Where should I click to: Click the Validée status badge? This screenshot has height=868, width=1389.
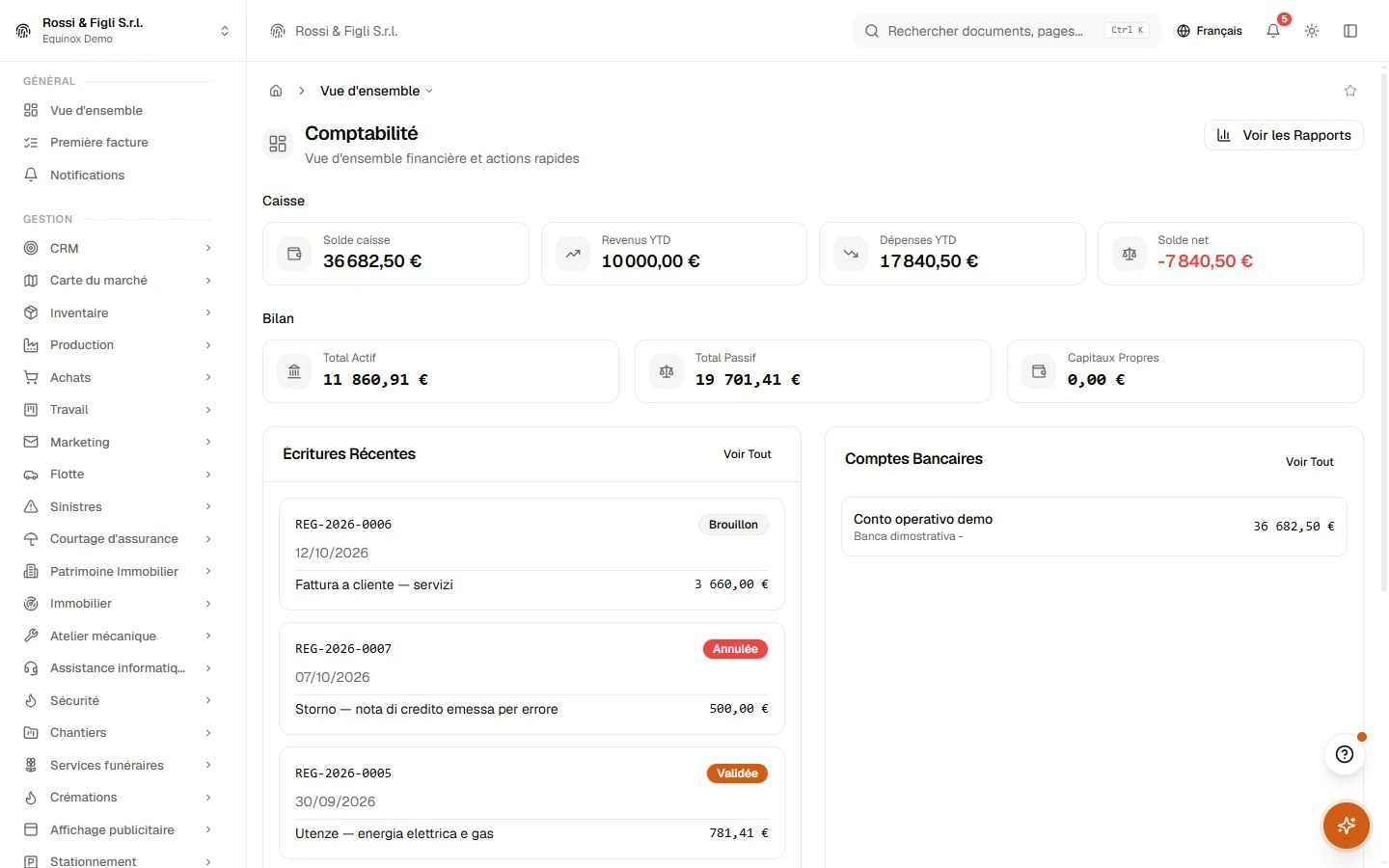(737, 773)
